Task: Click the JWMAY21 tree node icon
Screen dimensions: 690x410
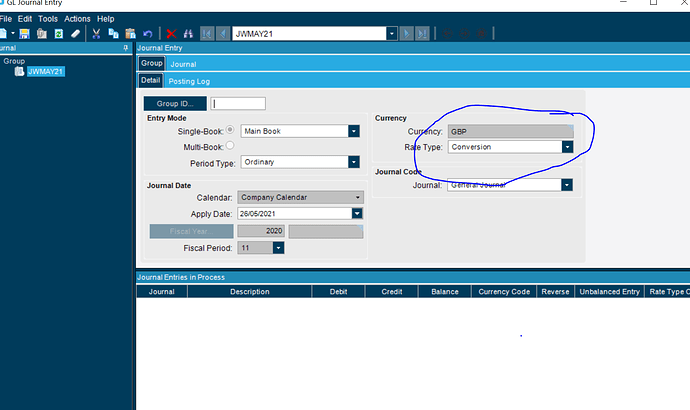Action: [19, 71]
